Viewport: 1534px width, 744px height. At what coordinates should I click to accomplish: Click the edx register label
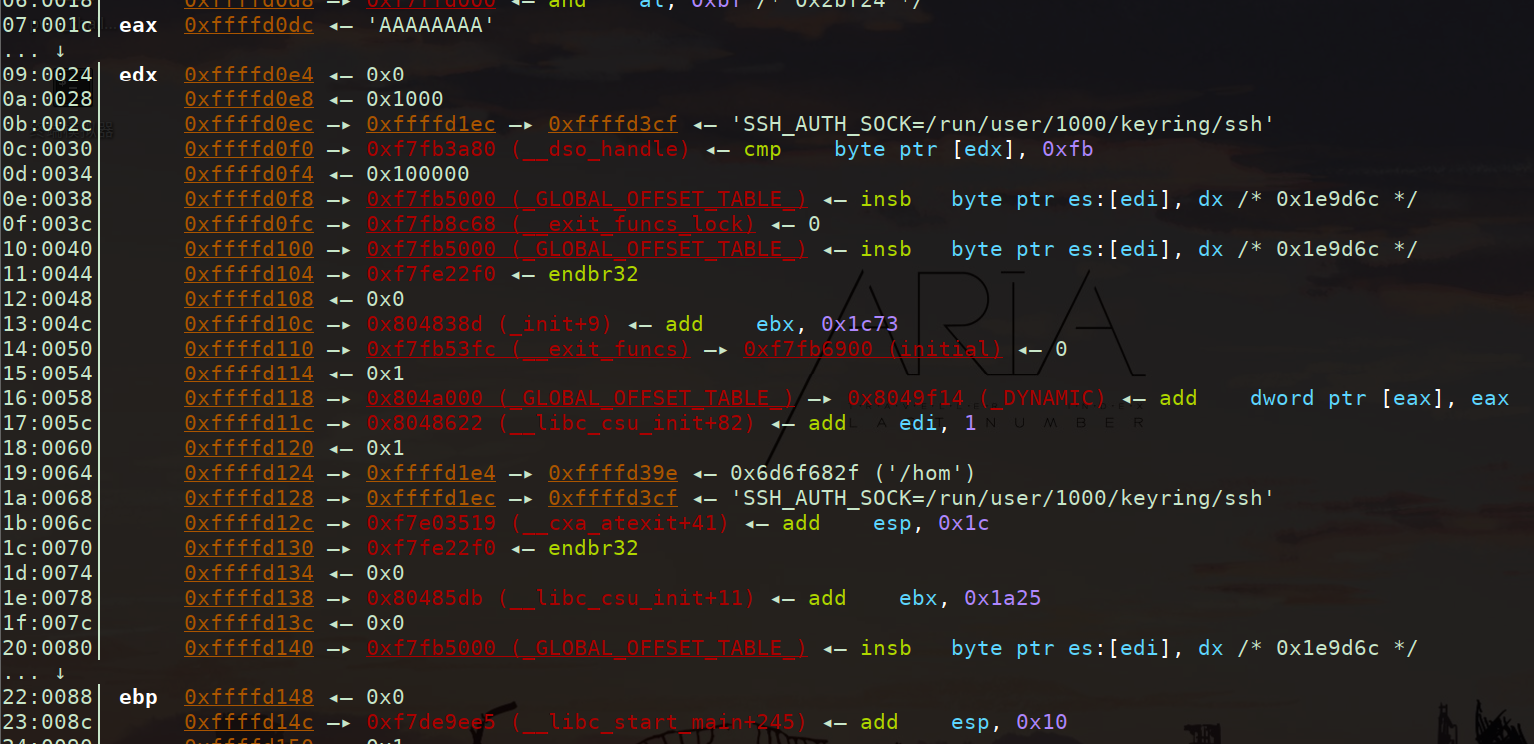point(138,75)
